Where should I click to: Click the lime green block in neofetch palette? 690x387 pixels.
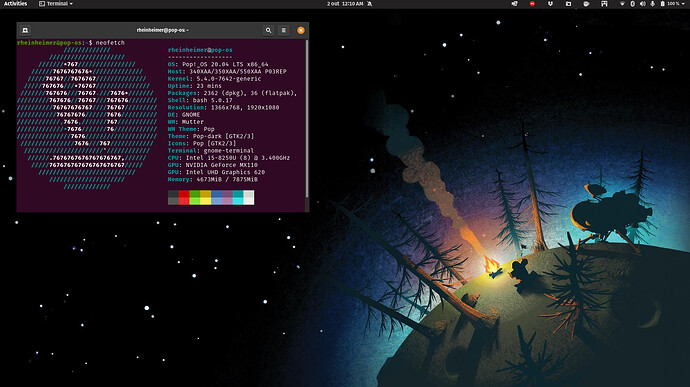coord(195,201)
